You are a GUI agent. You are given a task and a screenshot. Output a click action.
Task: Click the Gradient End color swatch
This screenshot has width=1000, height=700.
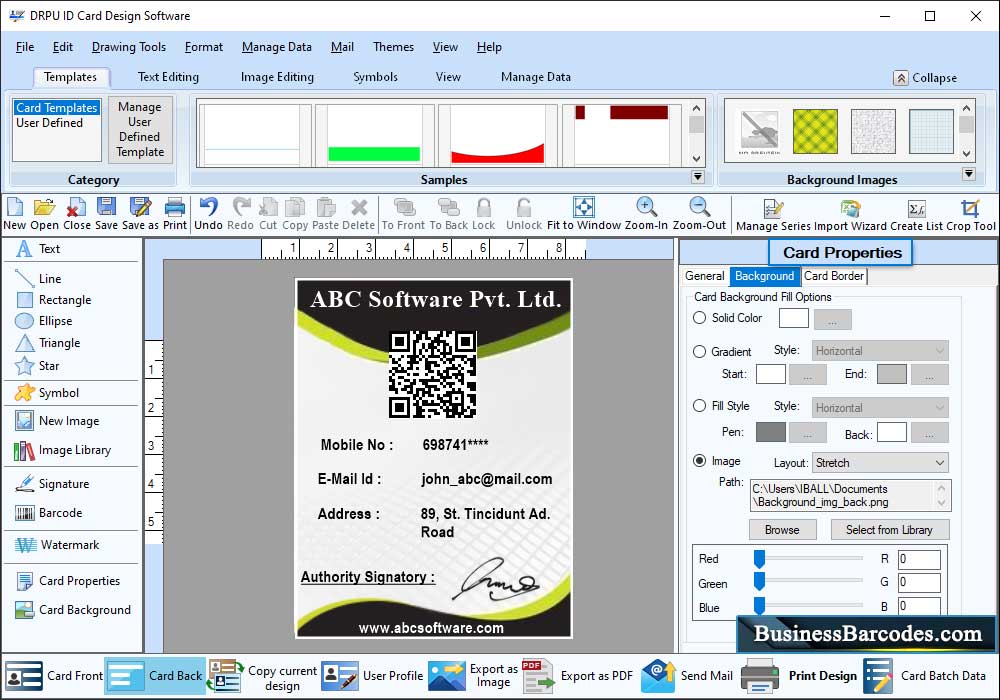pos(892,374)
